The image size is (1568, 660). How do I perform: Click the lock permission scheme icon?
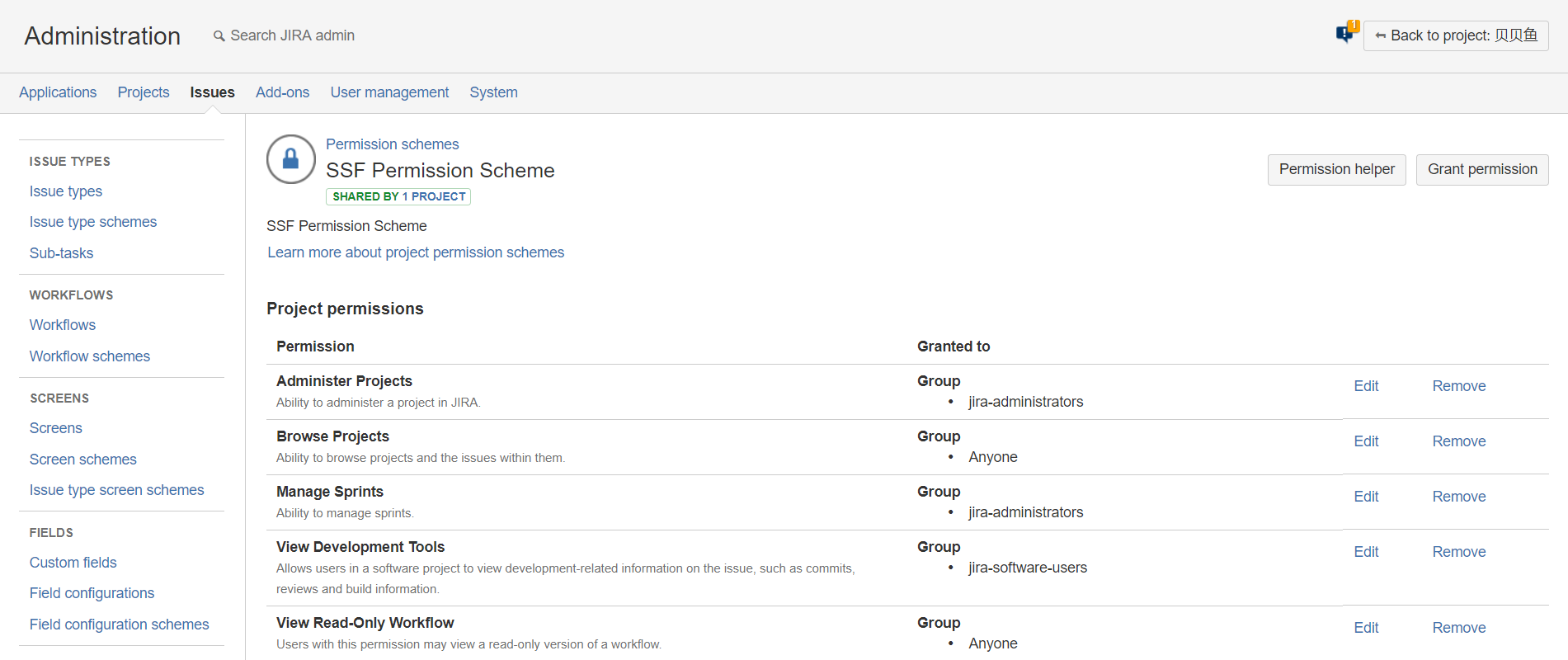pyautogui.click(x=291, y=159)
